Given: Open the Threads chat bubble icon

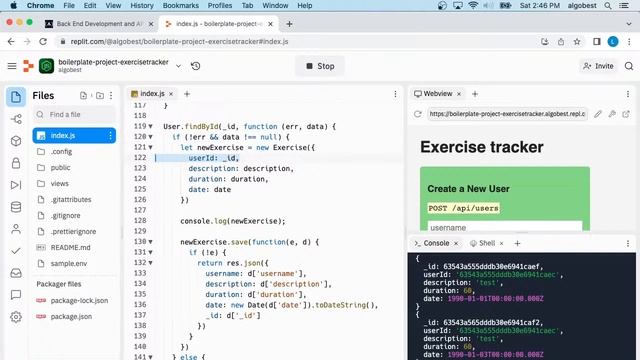Looking at the screenshot, I should coord(16,295).
